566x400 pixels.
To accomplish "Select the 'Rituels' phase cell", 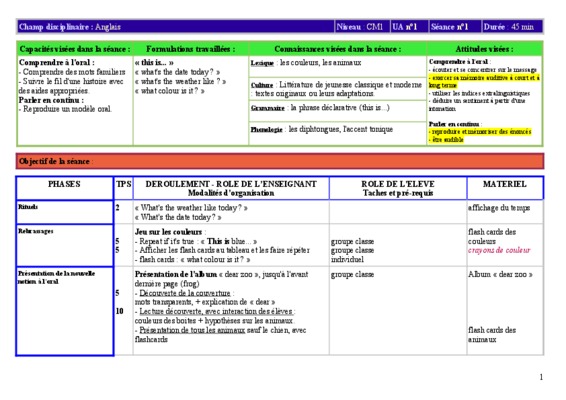I will pyautogui.click(x=65, y=212).
